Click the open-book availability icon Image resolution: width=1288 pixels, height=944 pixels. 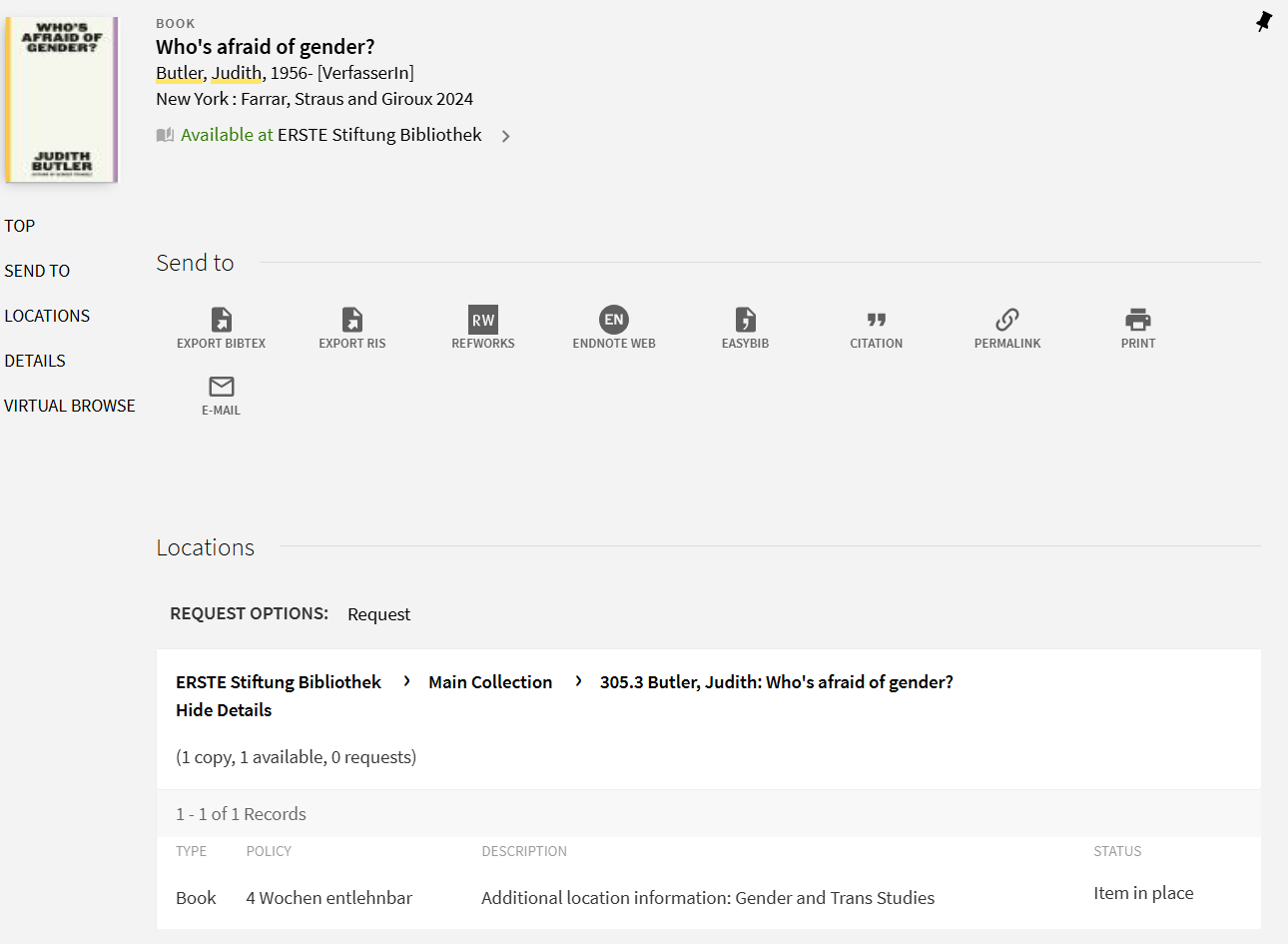pyautogui.click(x=165, y=135)
